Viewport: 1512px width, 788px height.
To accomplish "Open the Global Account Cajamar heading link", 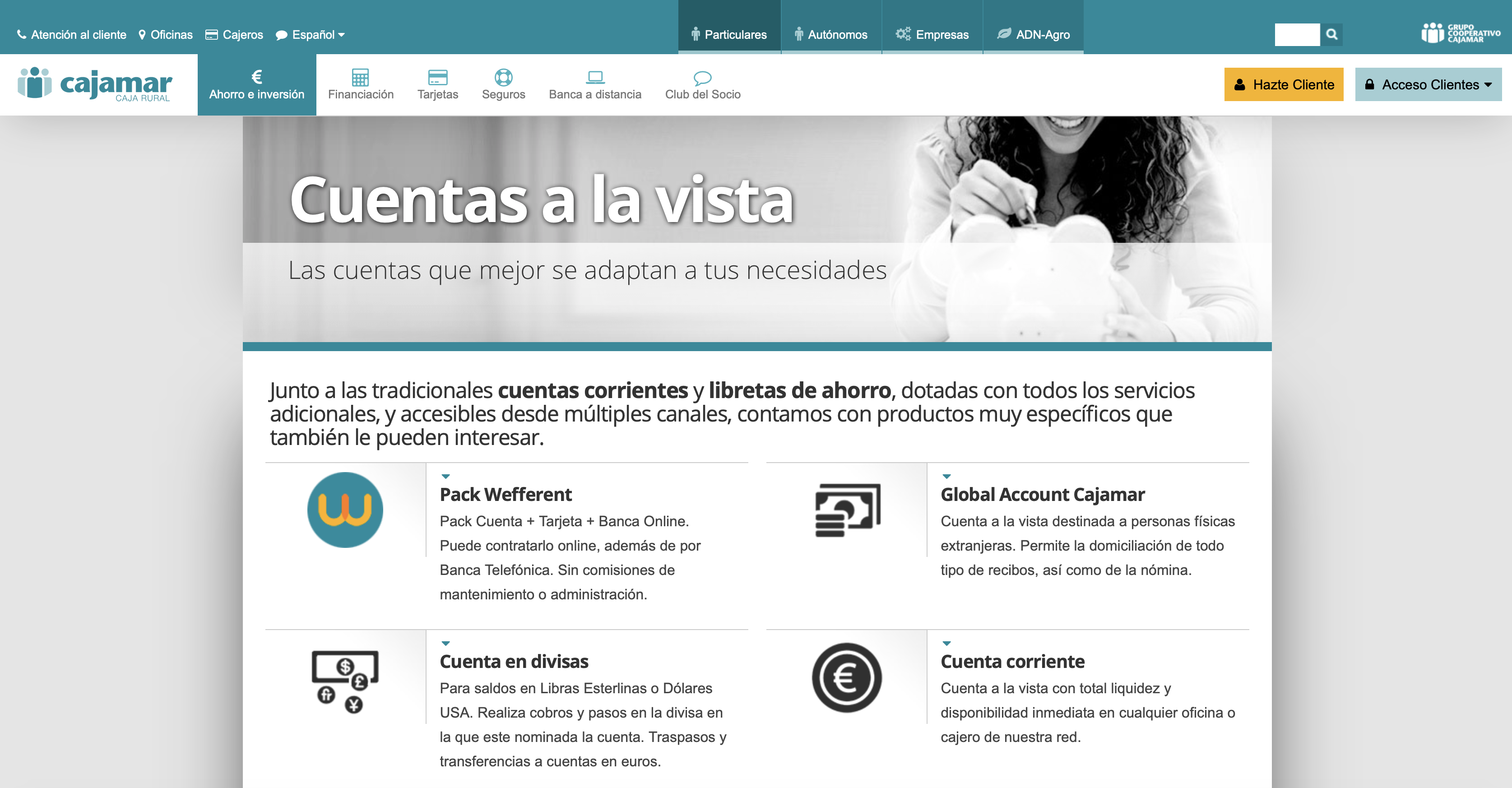I will tap(1043, 495).
